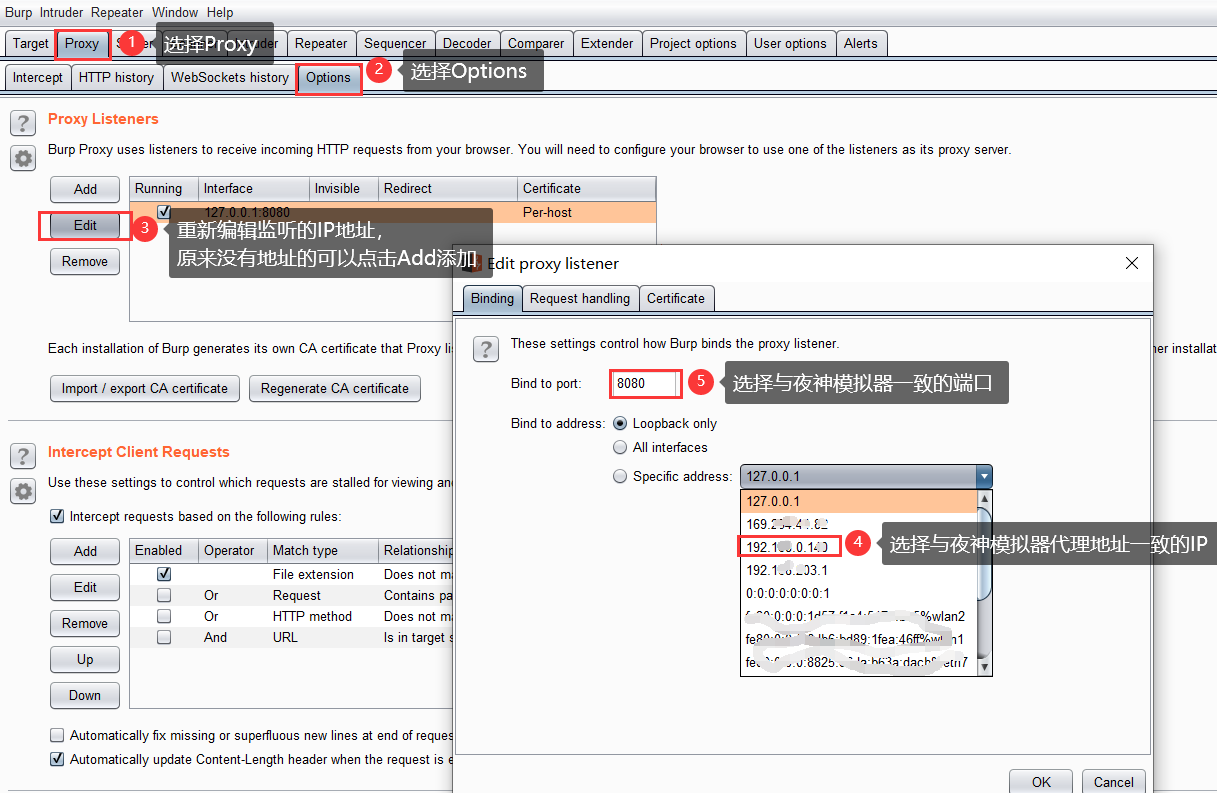The image size is (1217, 793).
Task: Switch to the Proxy tab
Action: point(82,43)
